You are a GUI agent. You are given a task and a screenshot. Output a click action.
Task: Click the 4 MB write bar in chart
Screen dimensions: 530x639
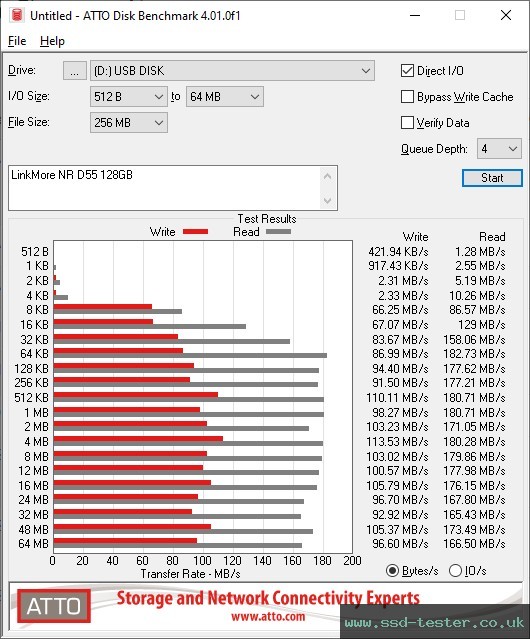click(138, 438)
